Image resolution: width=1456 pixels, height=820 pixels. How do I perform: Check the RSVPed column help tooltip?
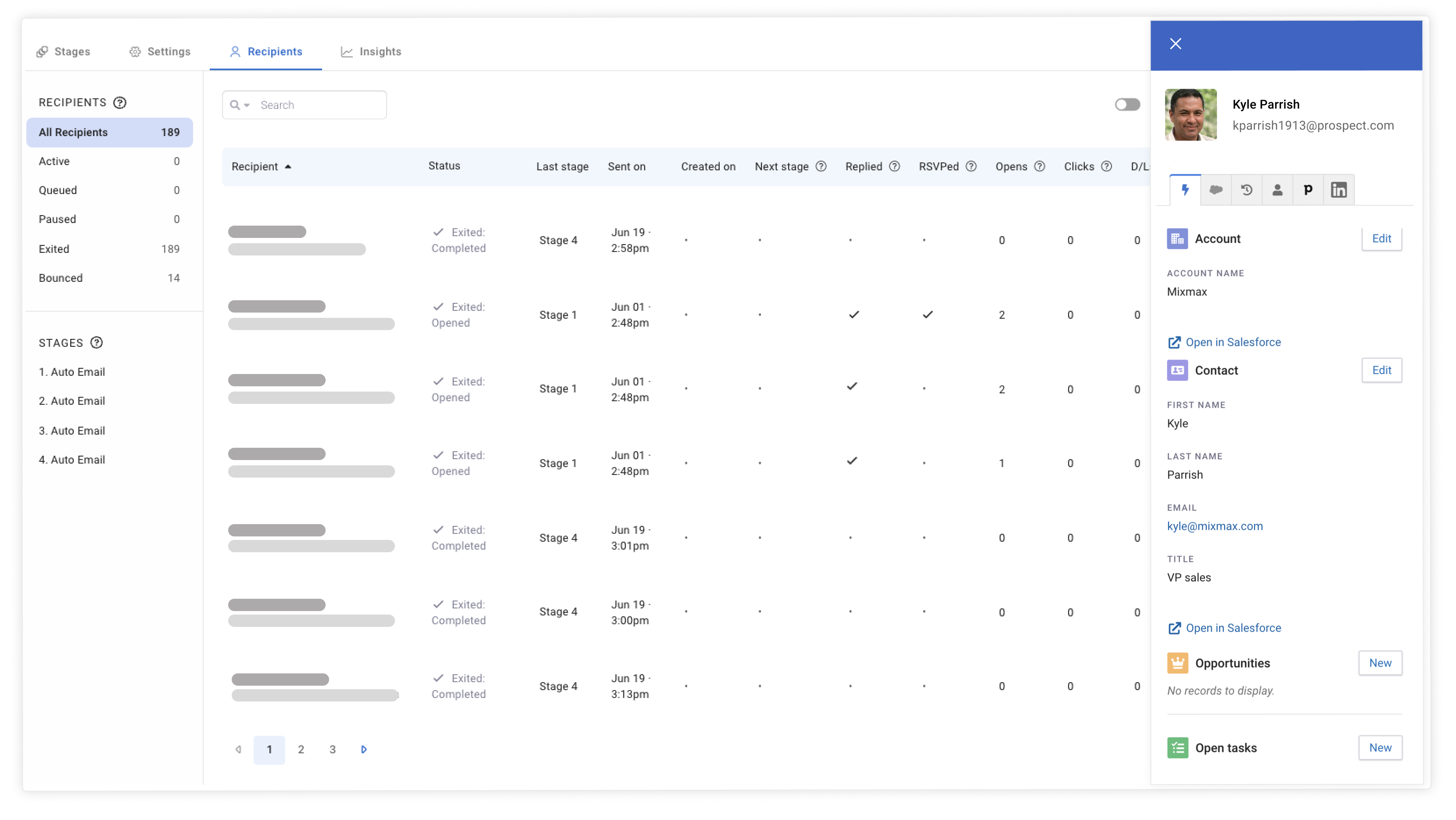[x=972, y=166]
